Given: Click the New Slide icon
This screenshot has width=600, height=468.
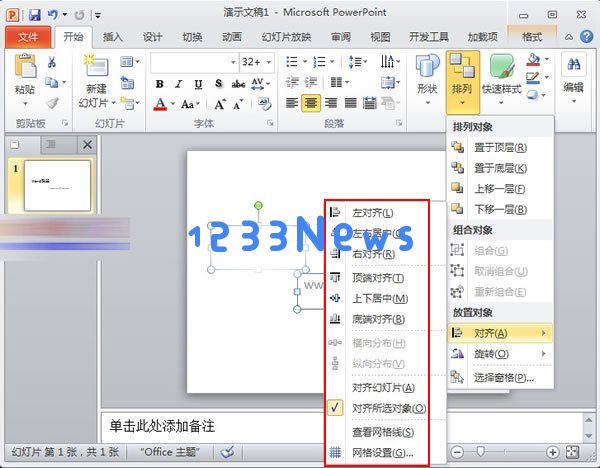Looking at the screenshot, I should tap(96, 66).
